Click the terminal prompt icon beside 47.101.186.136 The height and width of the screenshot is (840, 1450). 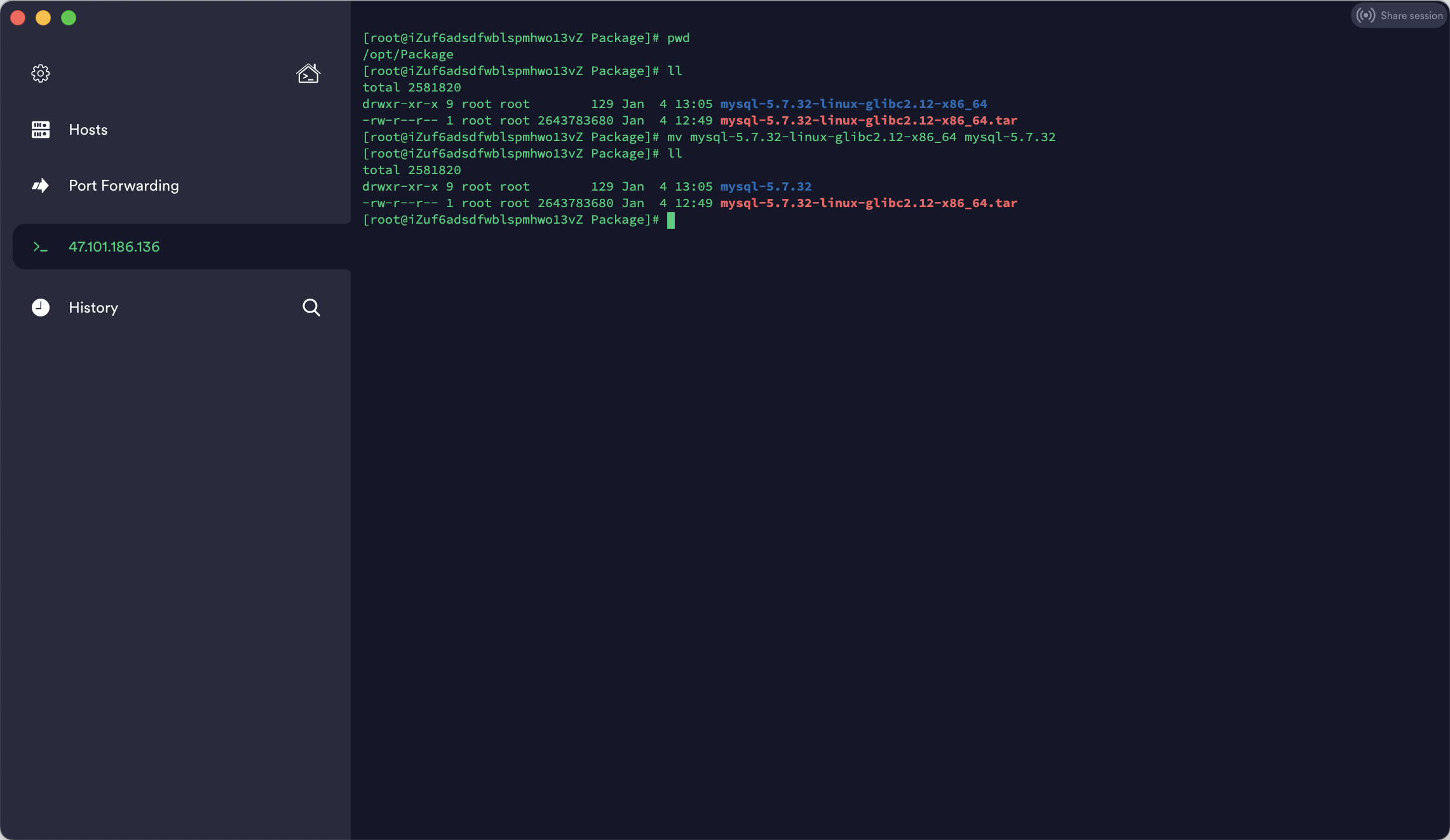(41, 247)
